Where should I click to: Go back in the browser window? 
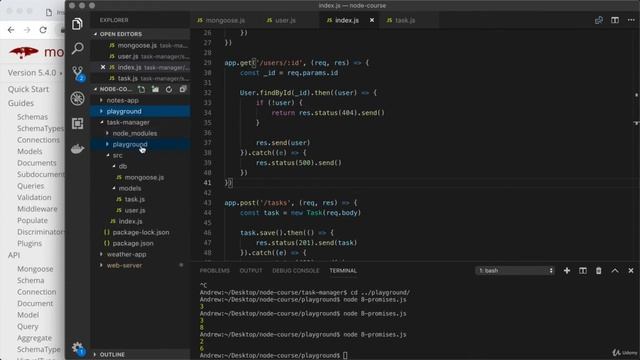tap(11, 30)
